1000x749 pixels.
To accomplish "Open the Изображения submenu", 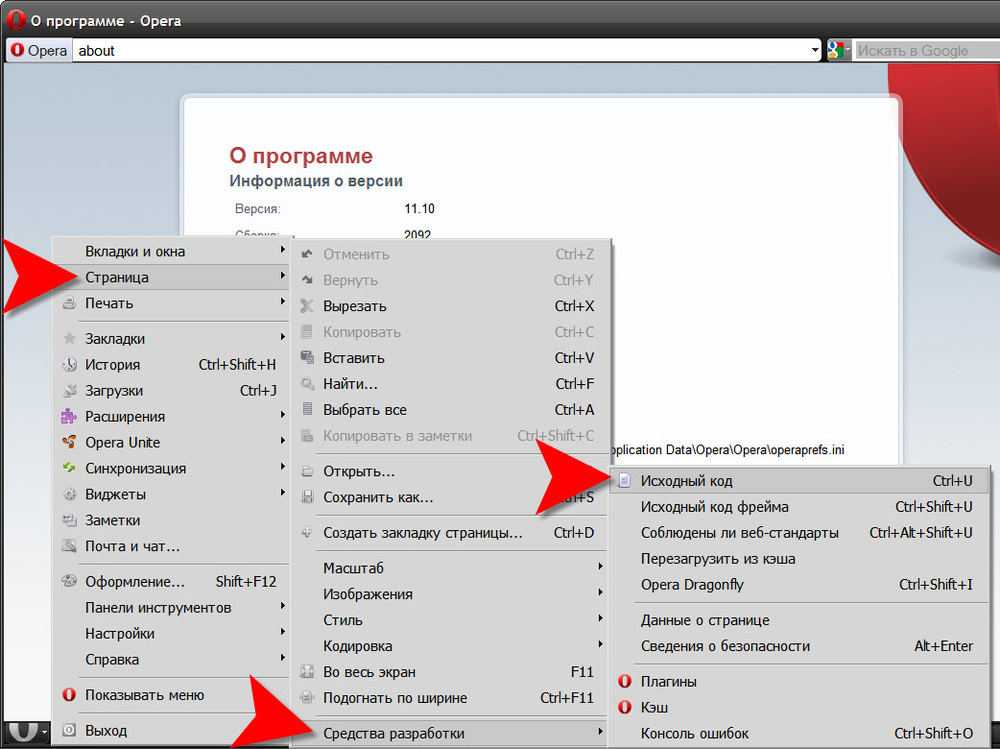I will tap(451, 594).
